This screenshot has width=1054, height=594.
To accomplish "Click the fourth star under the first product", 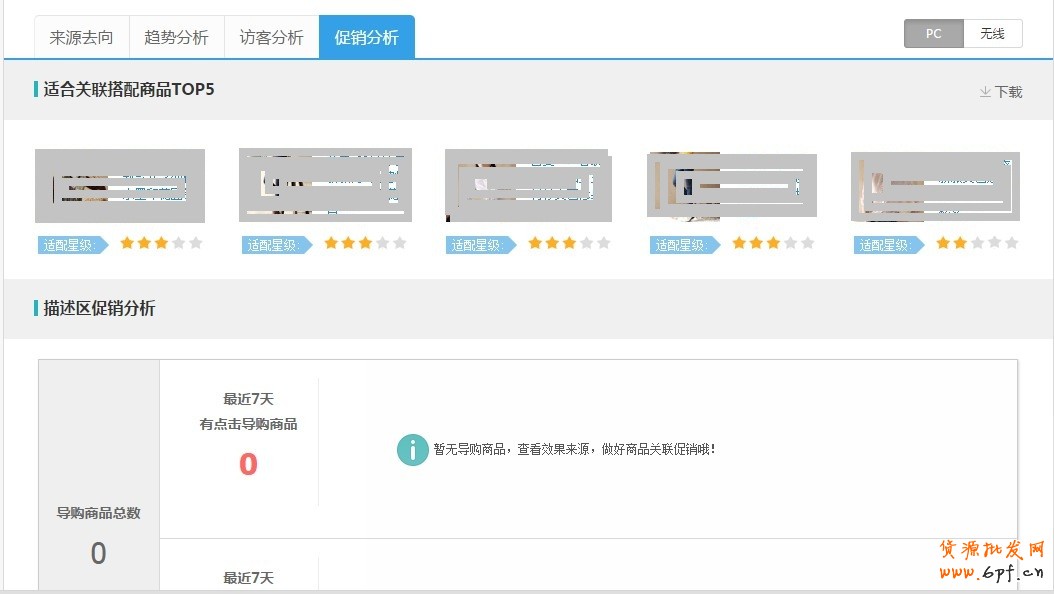I will 177,243.
